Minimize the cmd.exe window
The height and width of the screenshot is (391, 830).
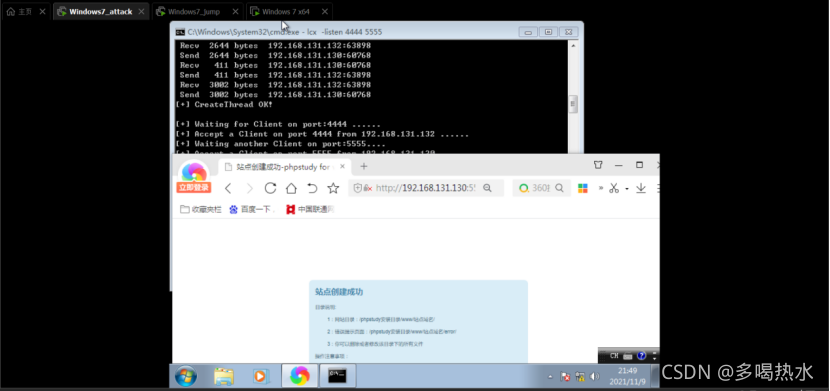click(528, 32)
